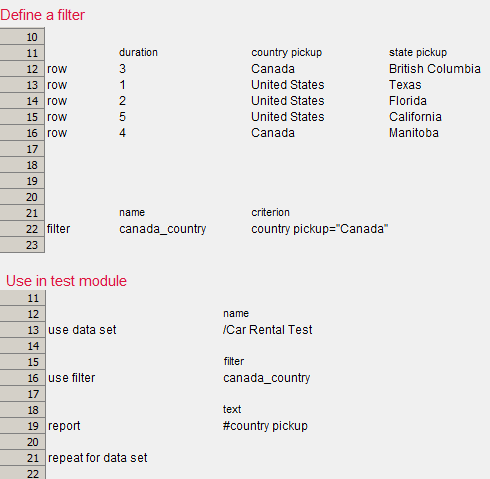Select the criterion cell country pickup="Canada"
490x479 pixels.
[x=320, y=229]
